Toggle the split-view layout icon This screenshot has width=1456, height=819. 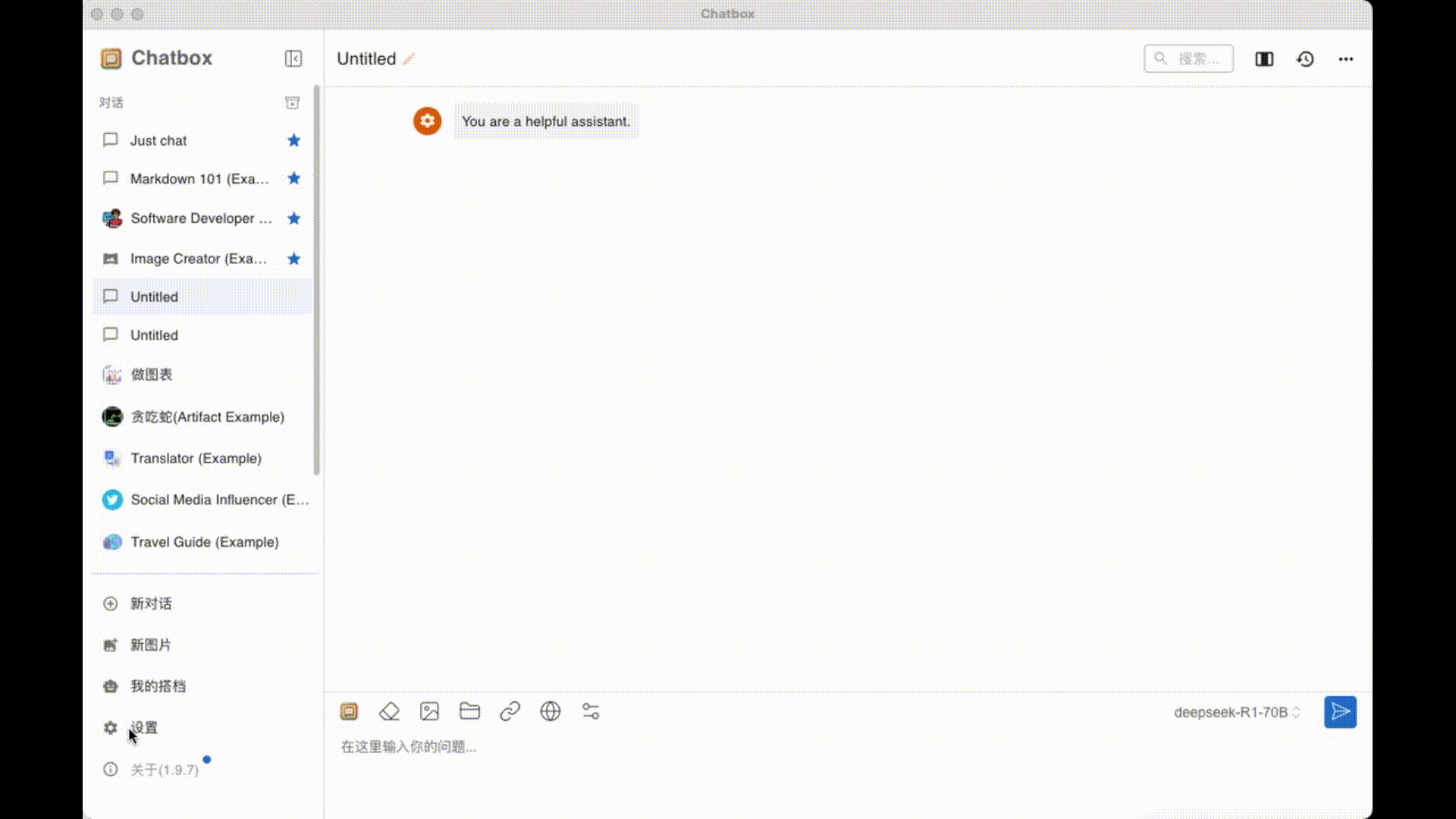[x=1264, y=58]
